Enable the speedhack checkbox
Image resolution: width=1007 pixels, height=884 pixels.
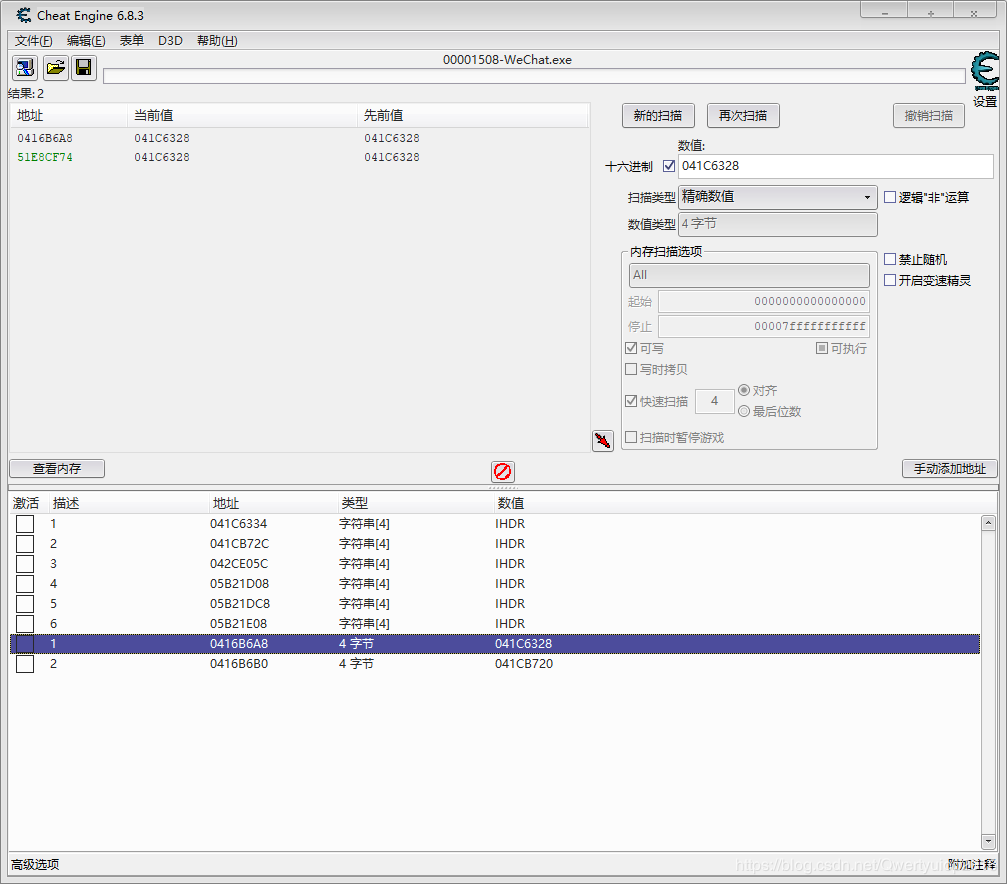[x=890, y=280]
